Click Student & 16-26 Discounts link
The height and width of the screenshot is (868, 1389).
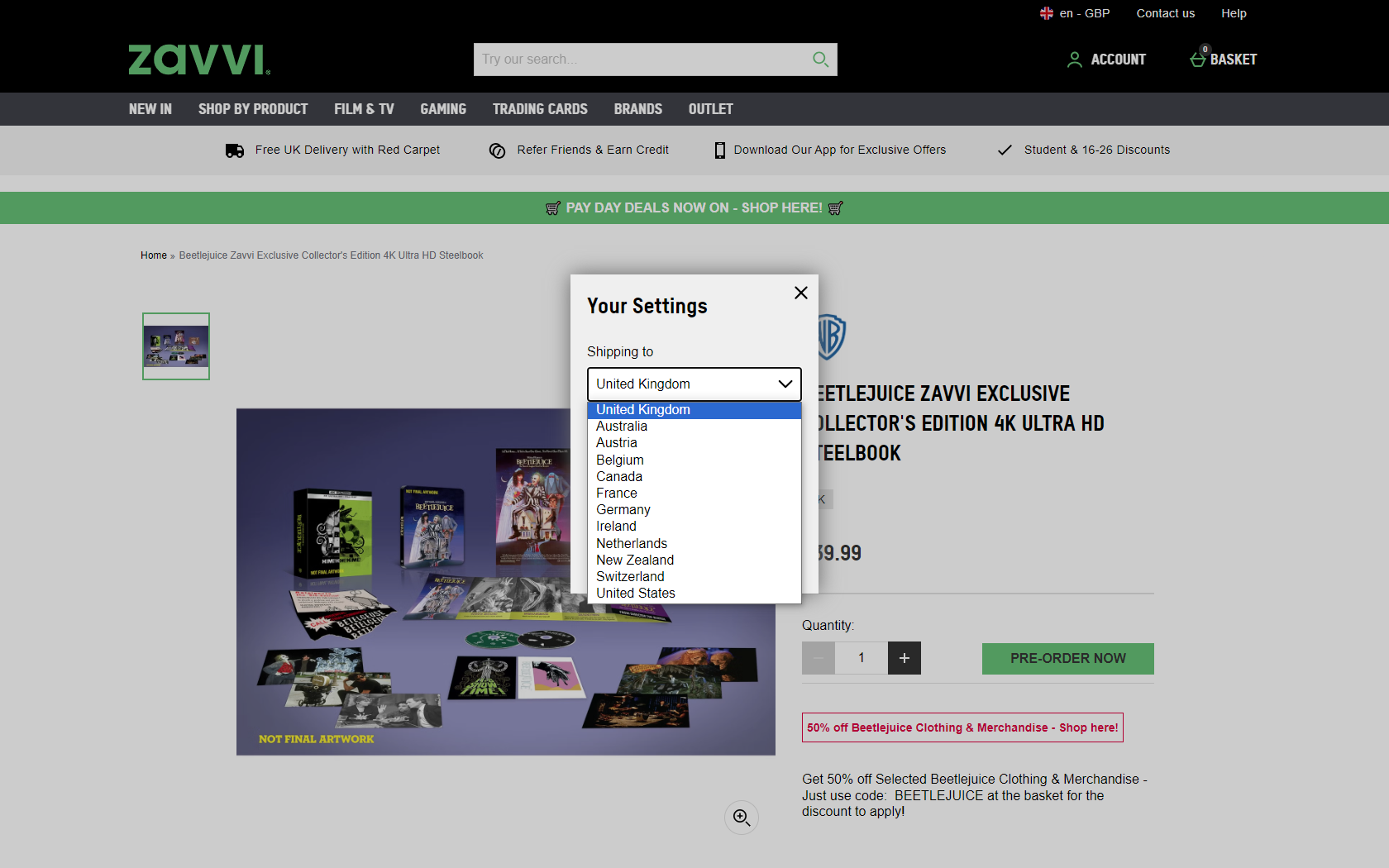1097,150
